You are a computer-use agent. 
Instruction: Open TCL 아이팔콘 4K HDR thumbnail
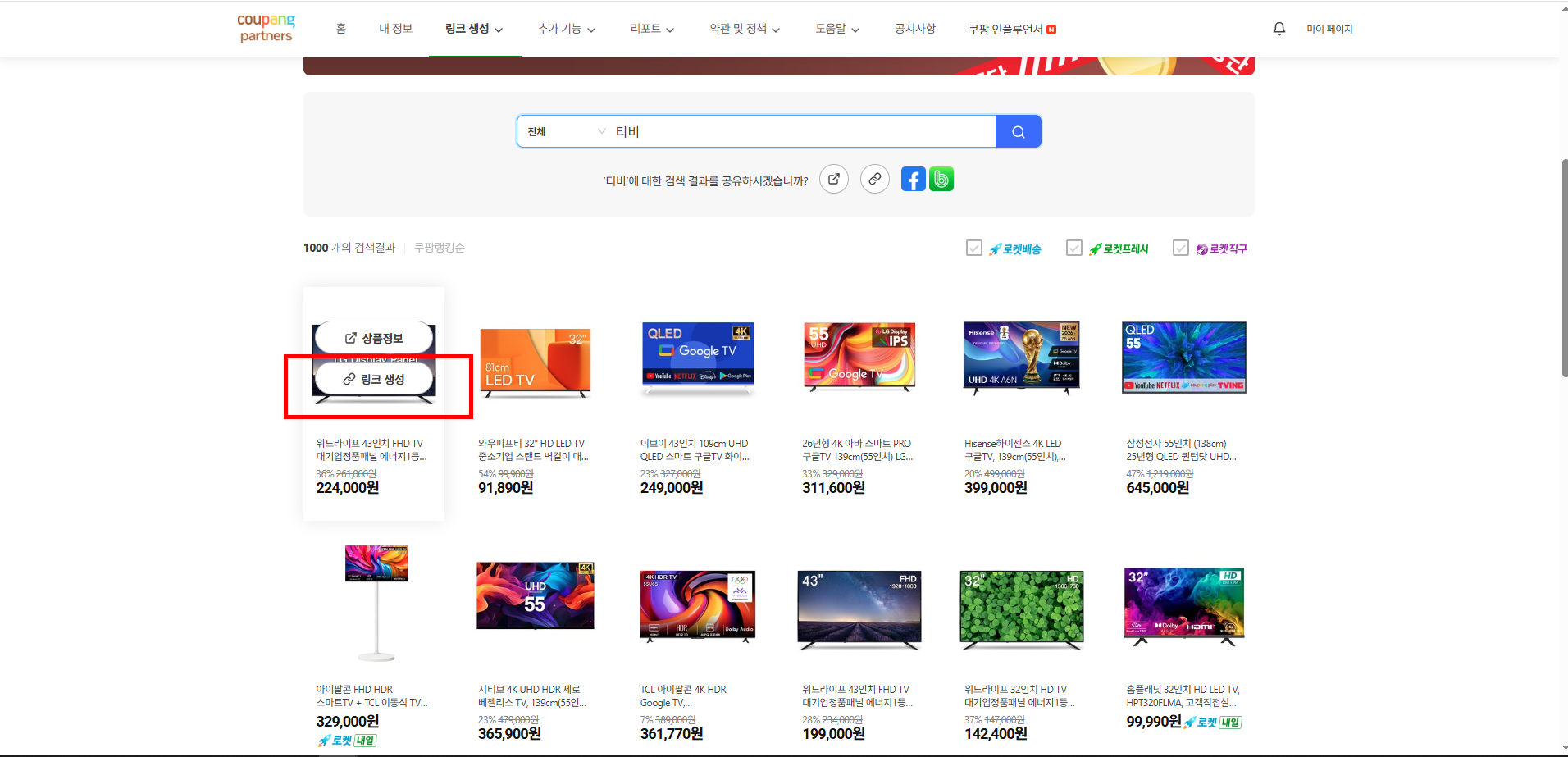(698, 607)
